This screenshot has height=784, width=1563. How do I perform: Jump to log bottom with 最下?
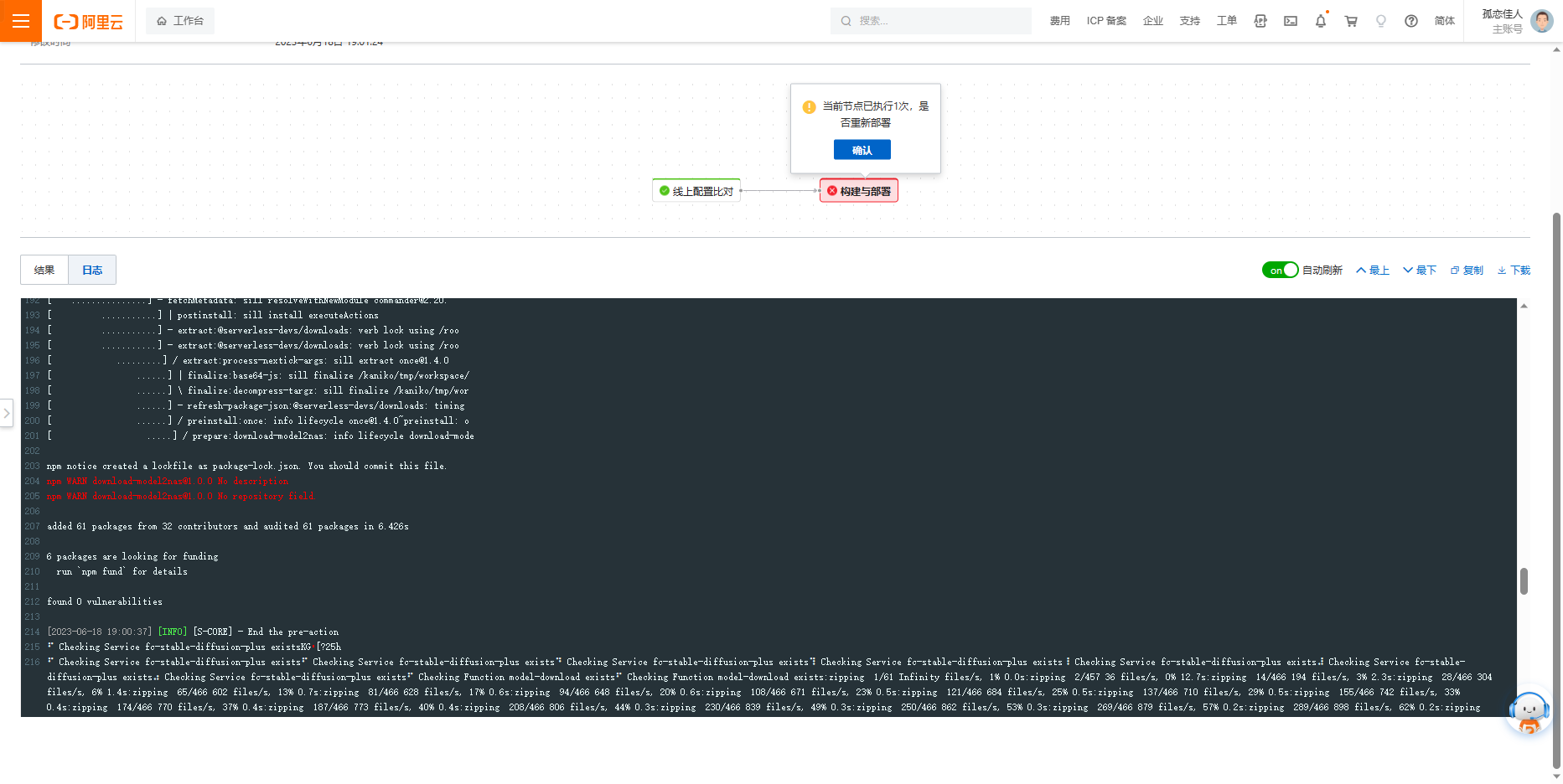coord(1420,271)
